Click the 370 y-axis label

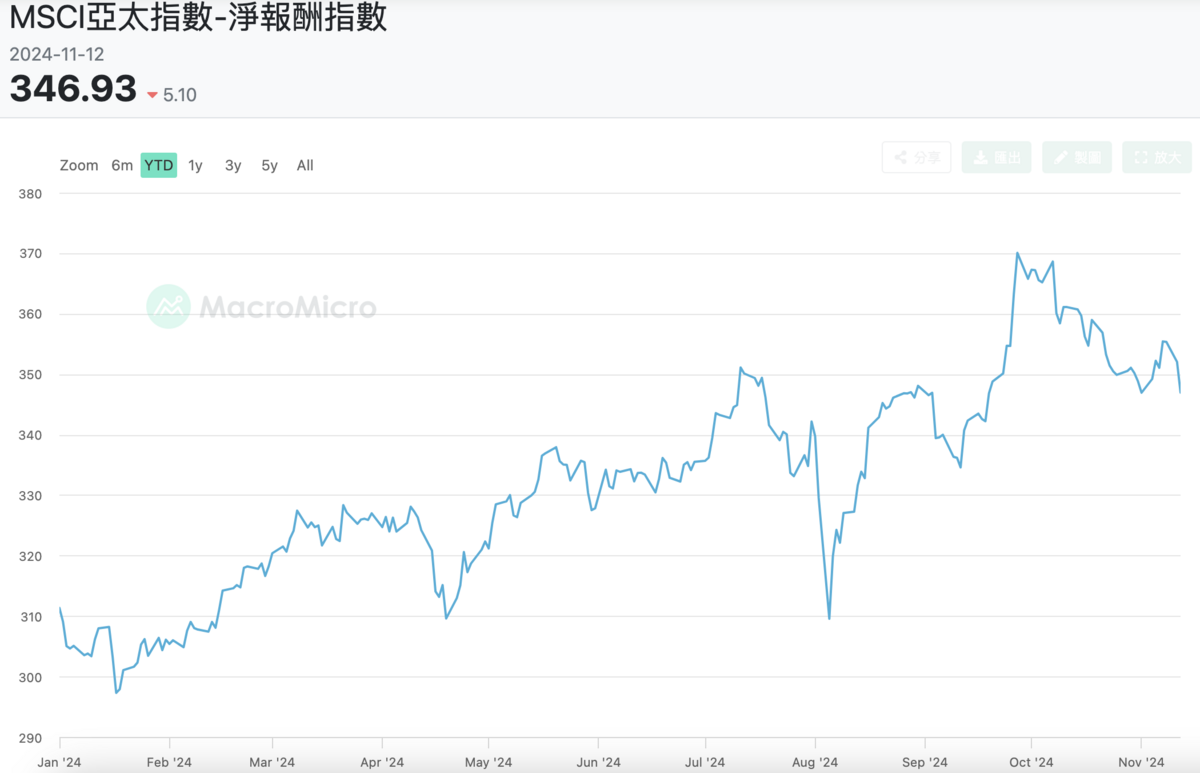coord(30,254)
